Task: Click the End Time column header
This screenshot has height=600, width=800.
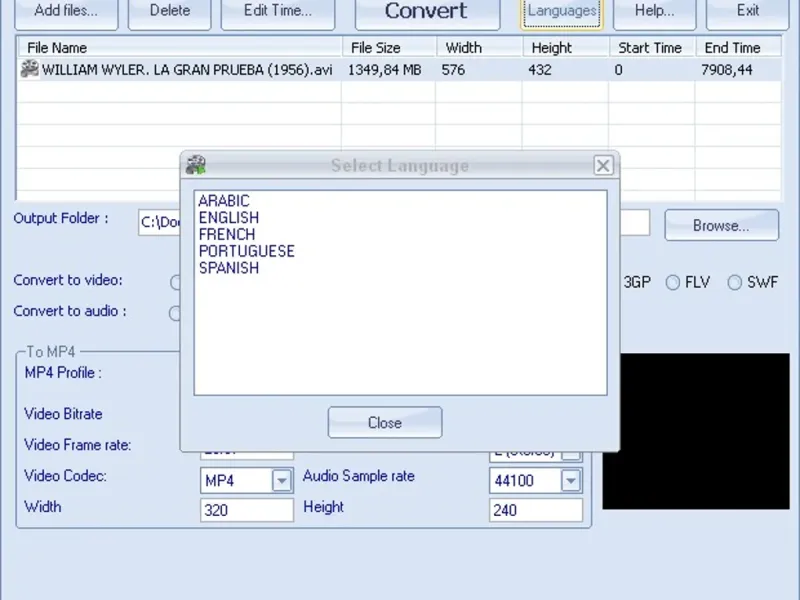Action: coord(738,47)
